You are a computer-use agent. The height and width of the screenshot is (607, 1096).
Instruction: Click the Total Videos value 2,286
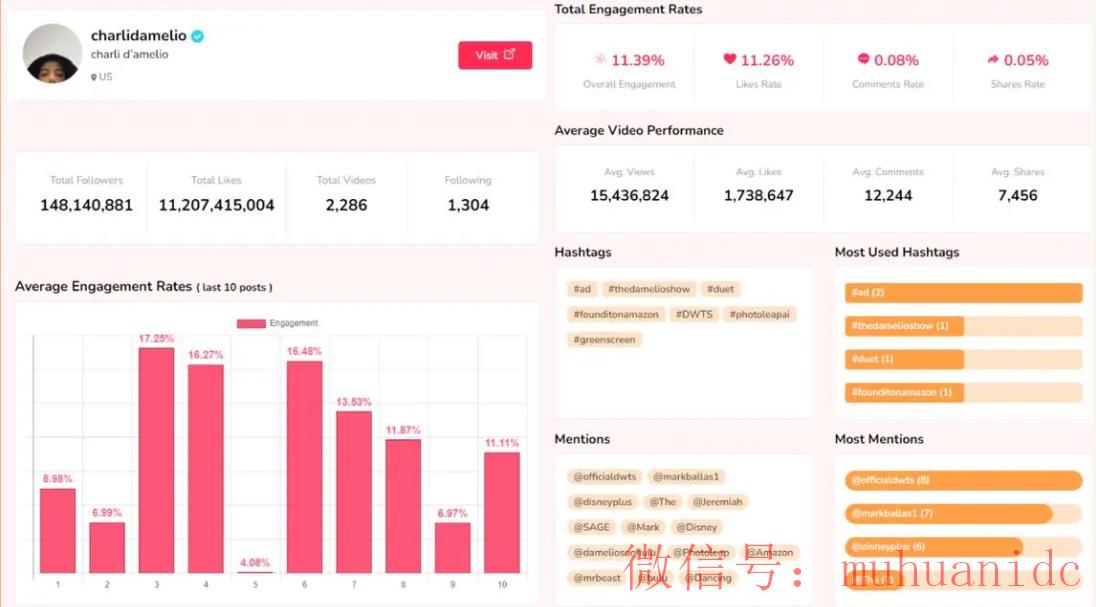[346, 205]
